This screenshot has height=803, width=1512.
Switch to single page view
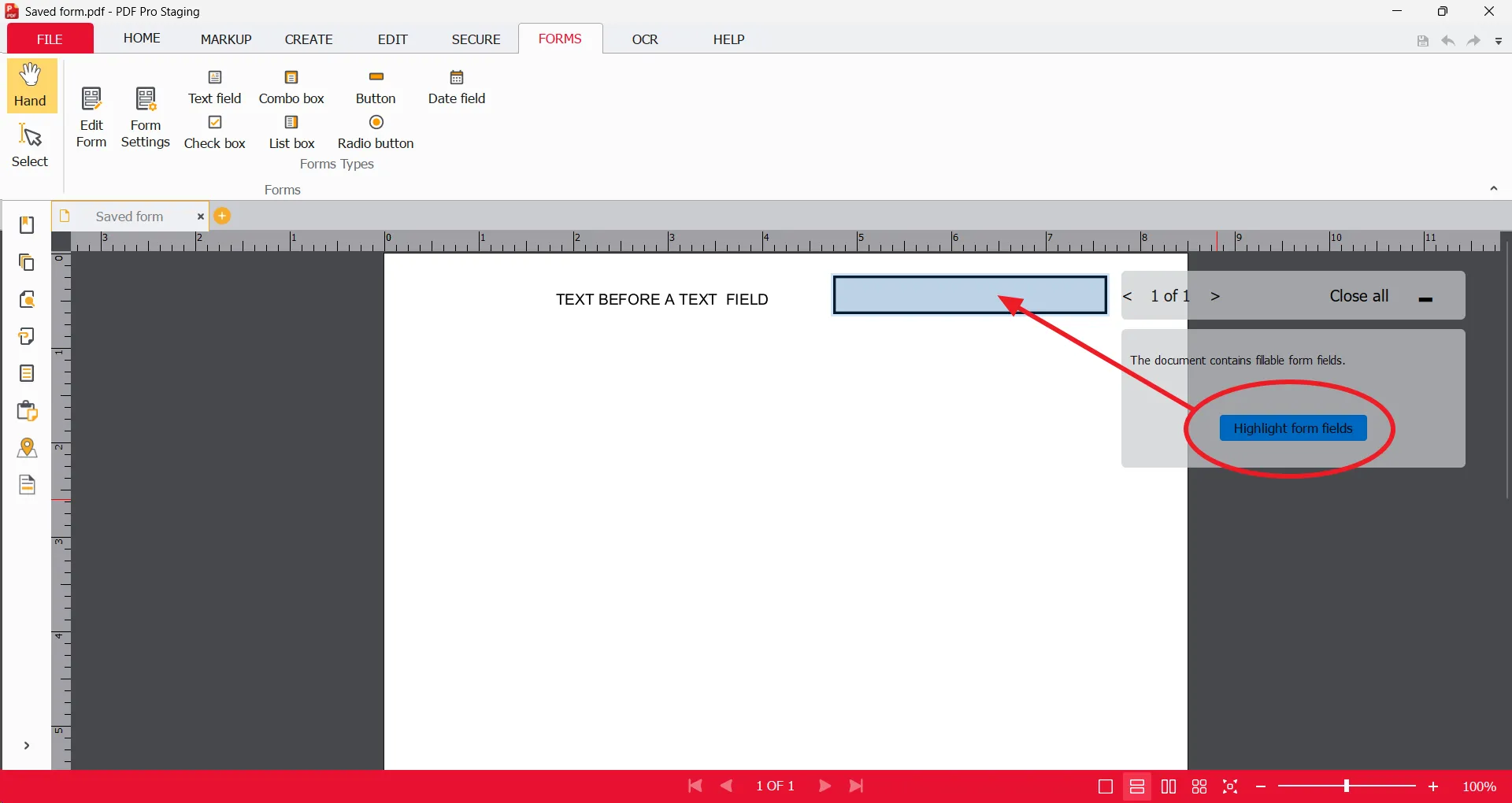pos(1106,786)
